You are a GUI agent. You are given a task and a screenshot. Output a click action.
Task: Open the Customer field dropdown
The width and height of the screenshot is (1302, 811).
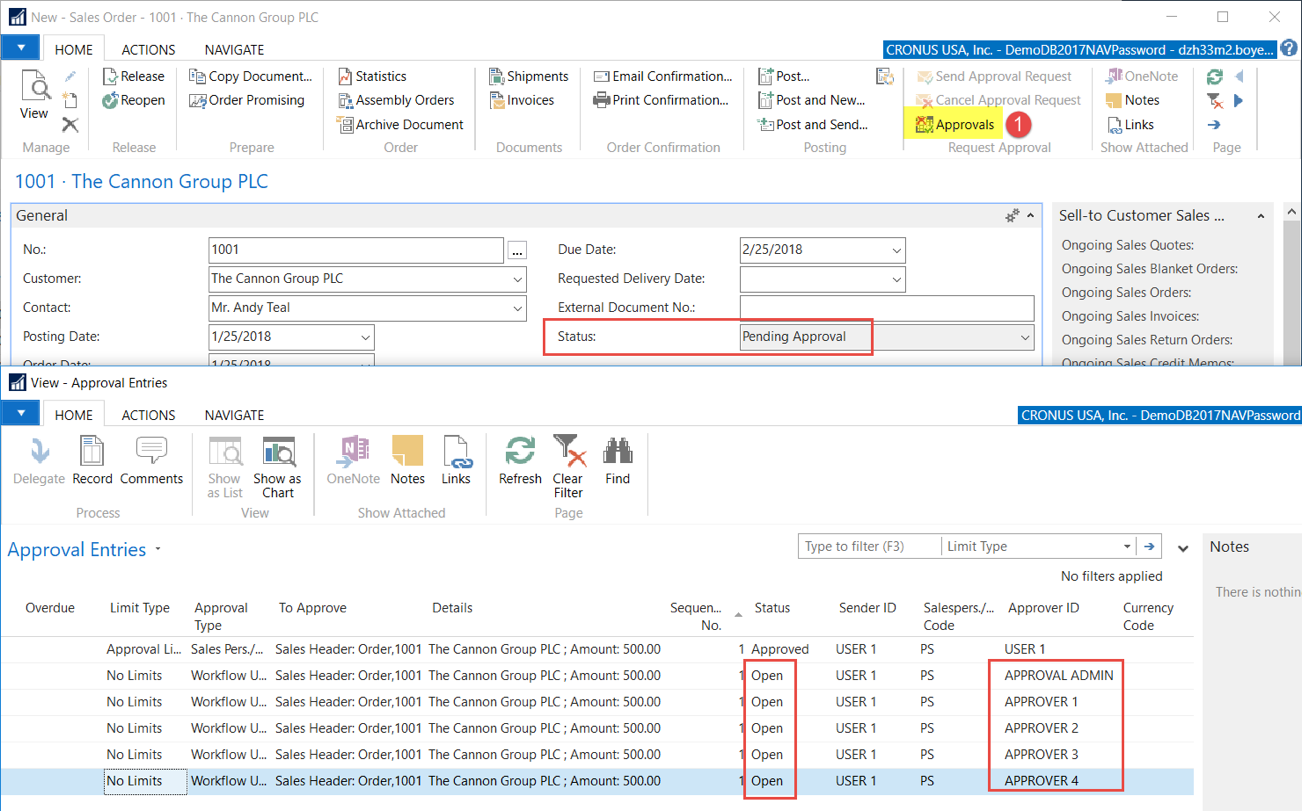[x=516, y=278]
